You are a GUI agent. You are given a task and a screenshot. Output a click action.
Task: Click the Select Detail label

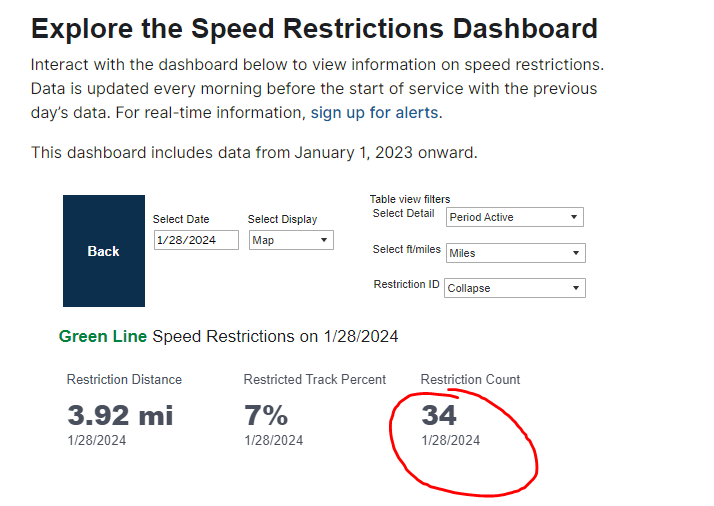403,213
